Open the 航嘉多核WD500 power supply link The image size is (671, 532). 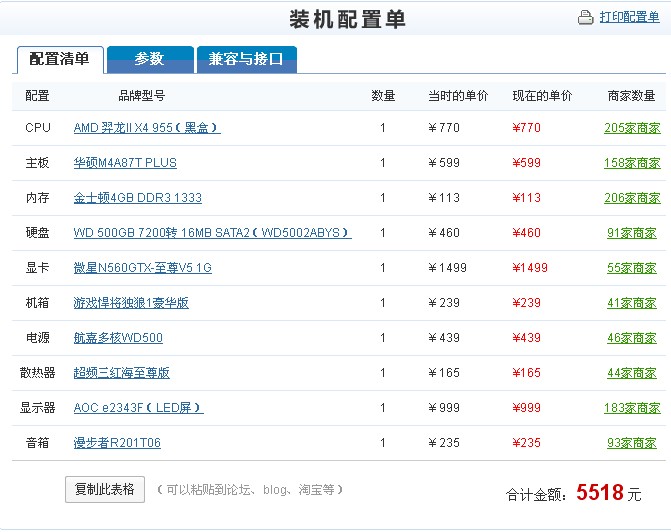(118, 338)
